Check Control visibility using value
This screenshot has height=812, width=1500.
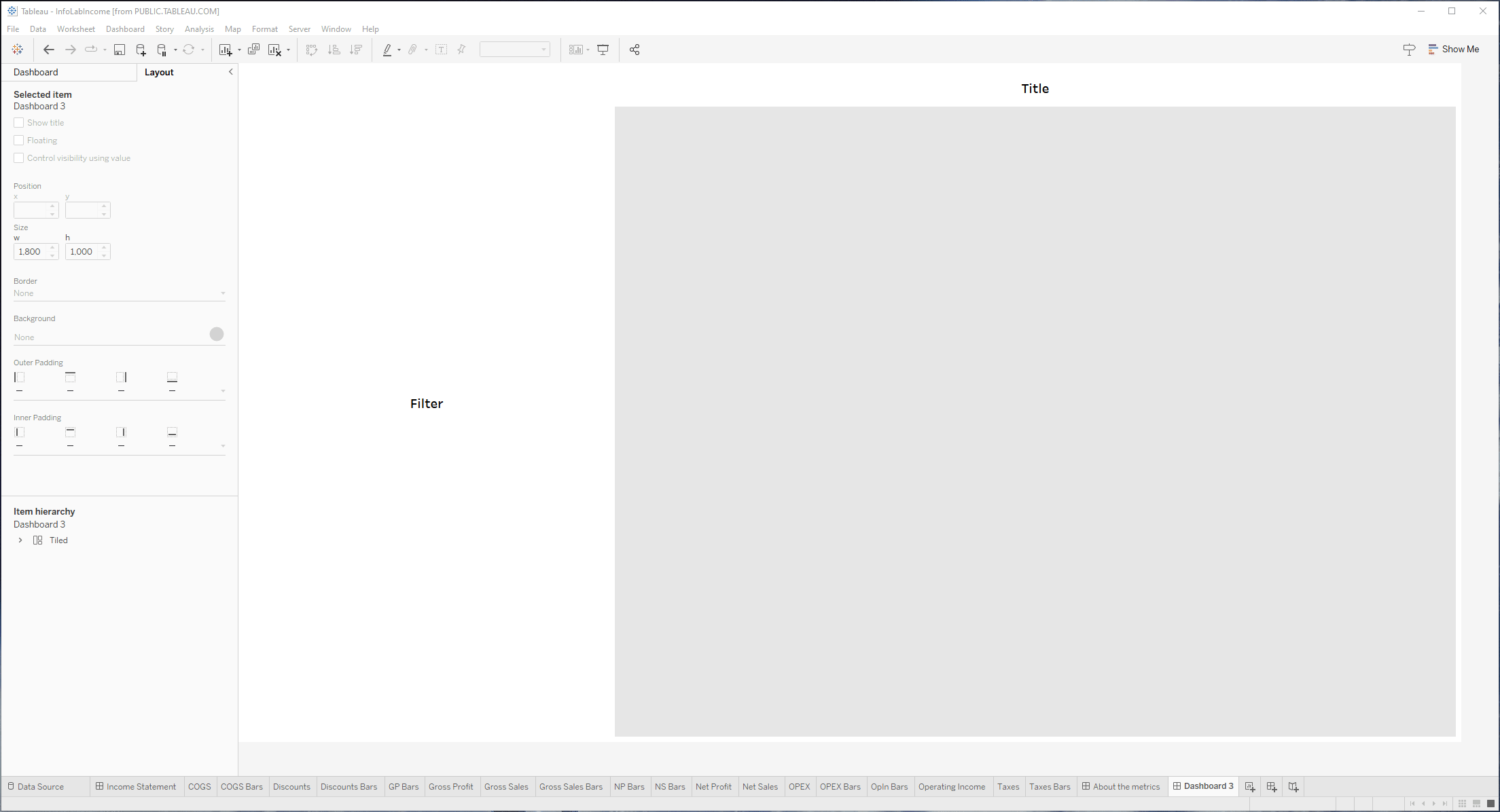(19, 158)
